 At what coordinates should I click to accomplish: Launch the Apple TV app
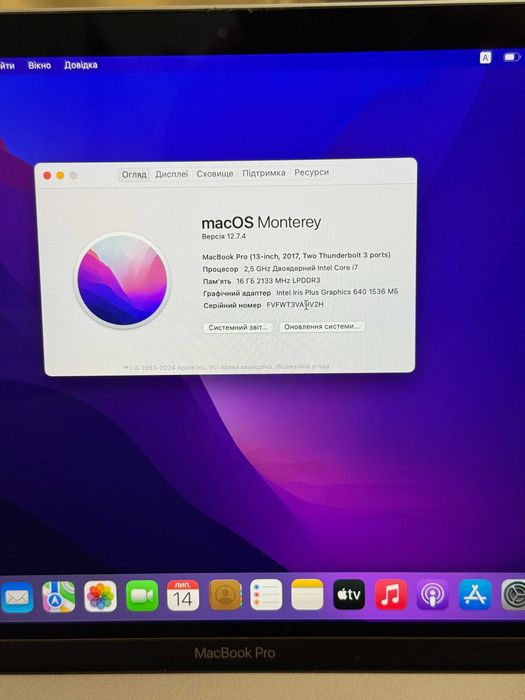(349, 594)
